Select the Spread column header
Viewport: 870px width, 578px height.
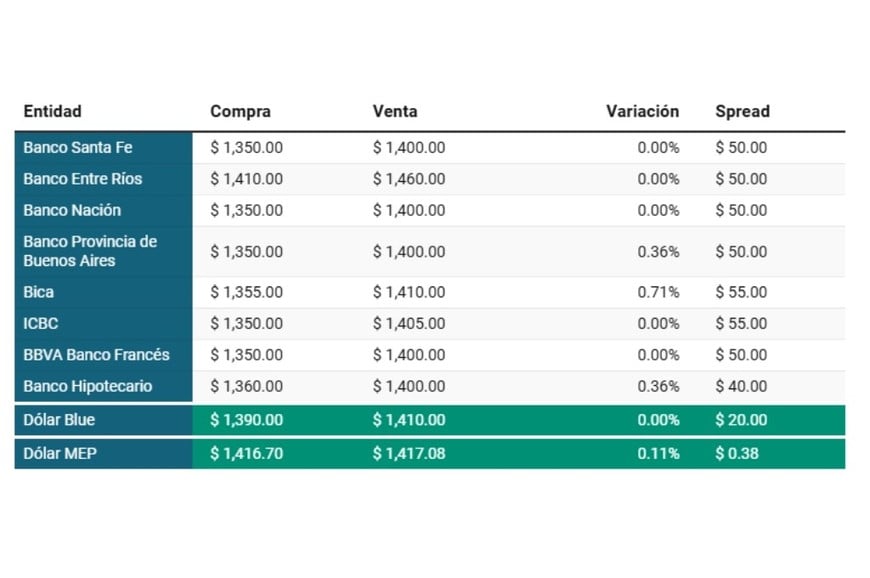(x=742, y=112)
